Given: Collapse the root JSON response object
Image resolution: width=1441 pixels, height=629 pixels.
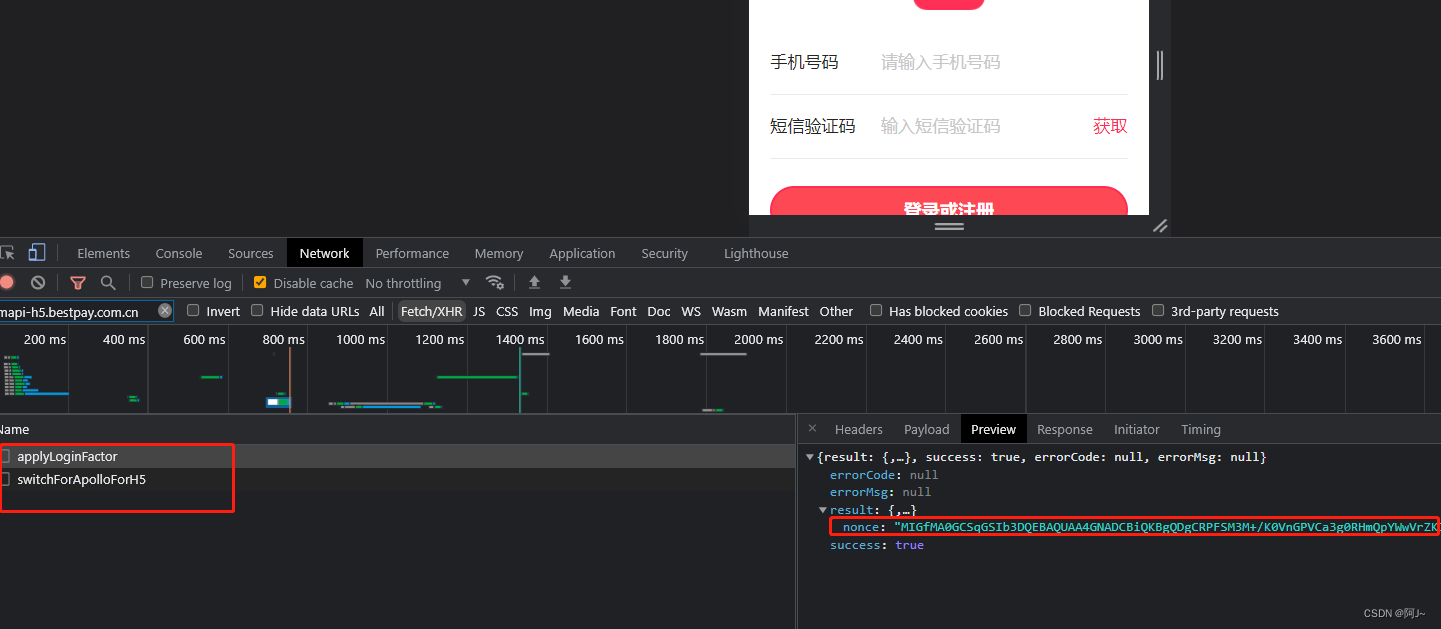Looking at the screenshot, I should 809,456.
